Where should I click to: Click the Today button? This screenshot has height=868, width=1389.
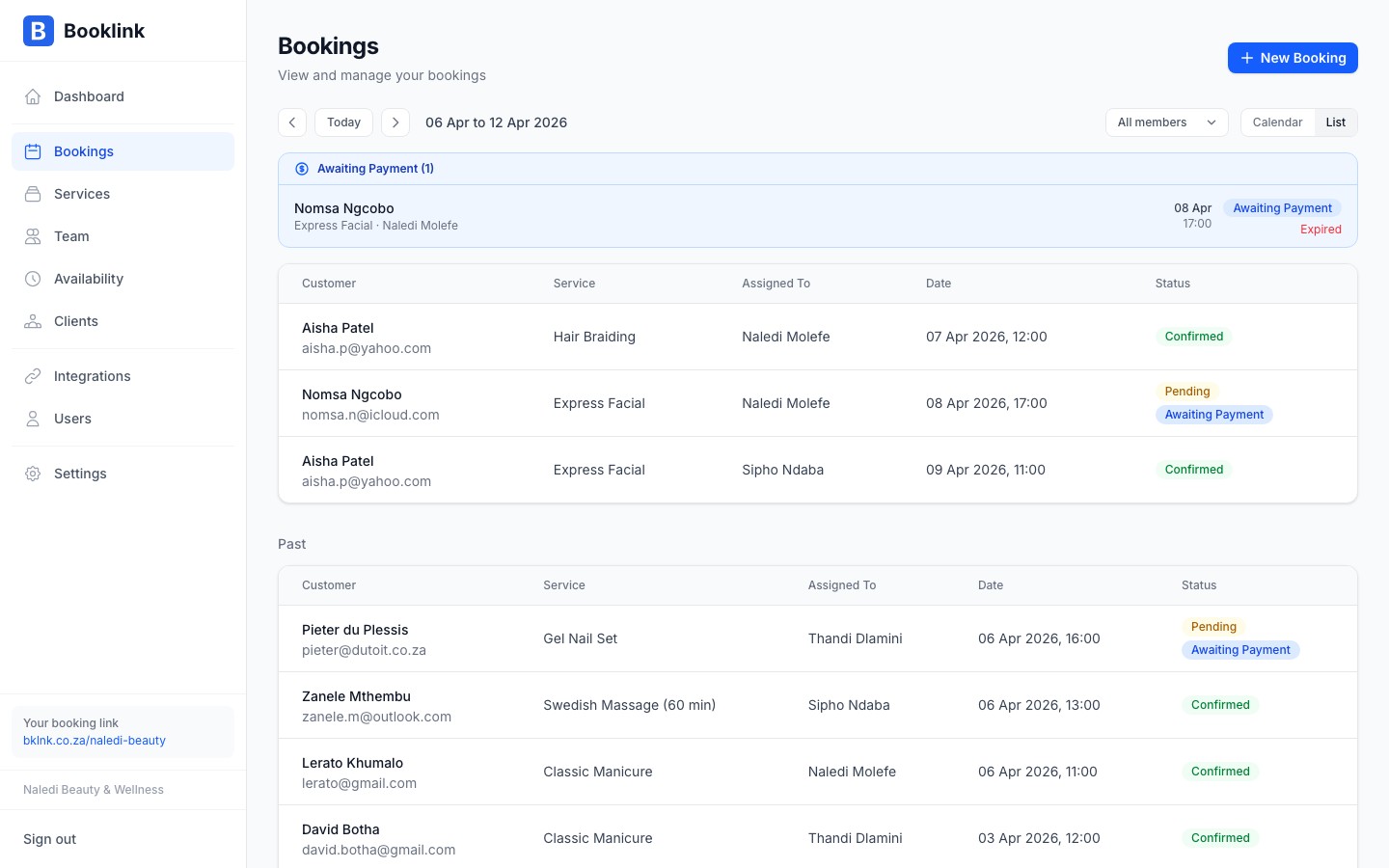343,122
